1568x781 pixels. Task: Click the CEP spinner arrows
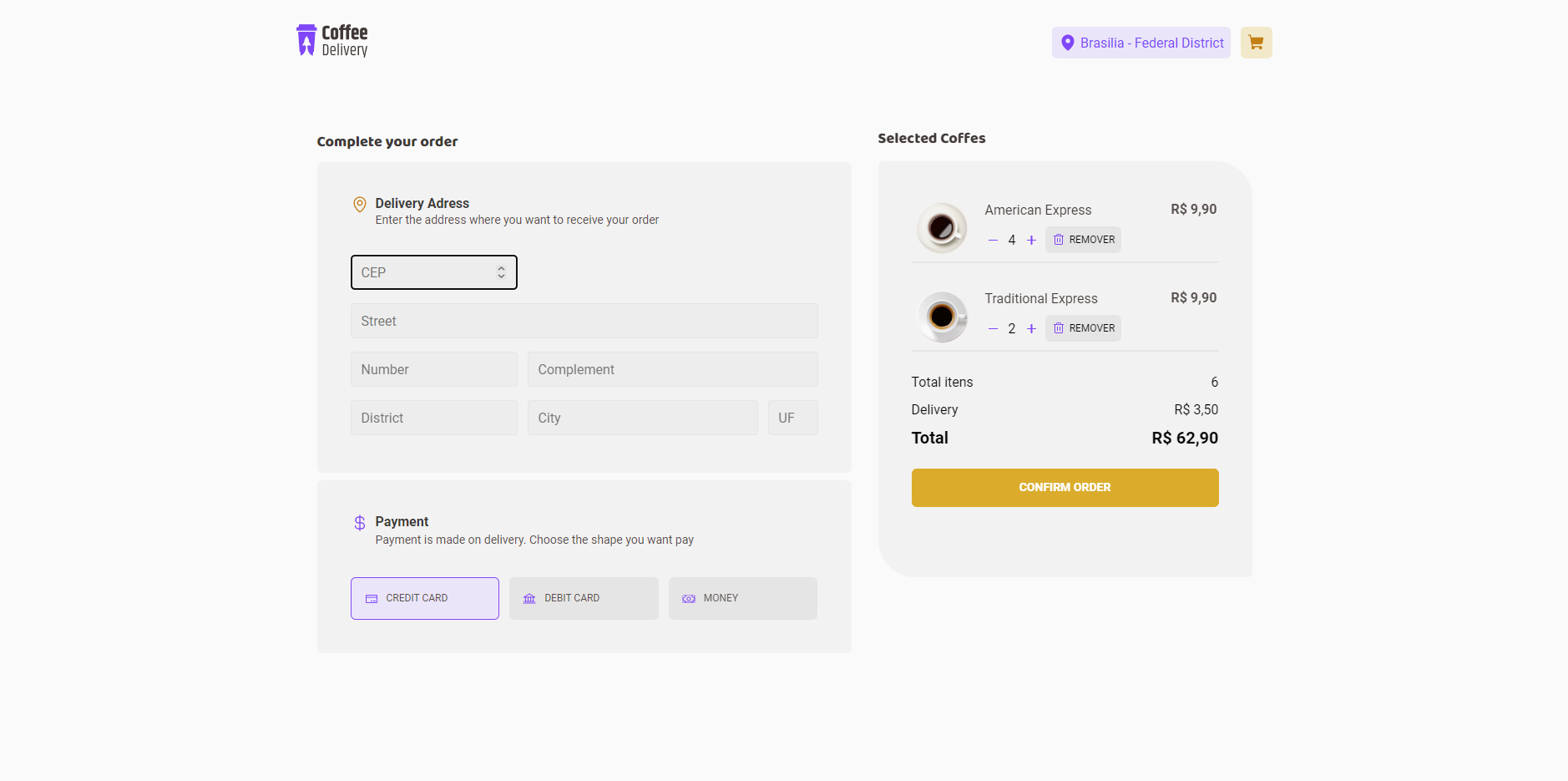point(501,272)
